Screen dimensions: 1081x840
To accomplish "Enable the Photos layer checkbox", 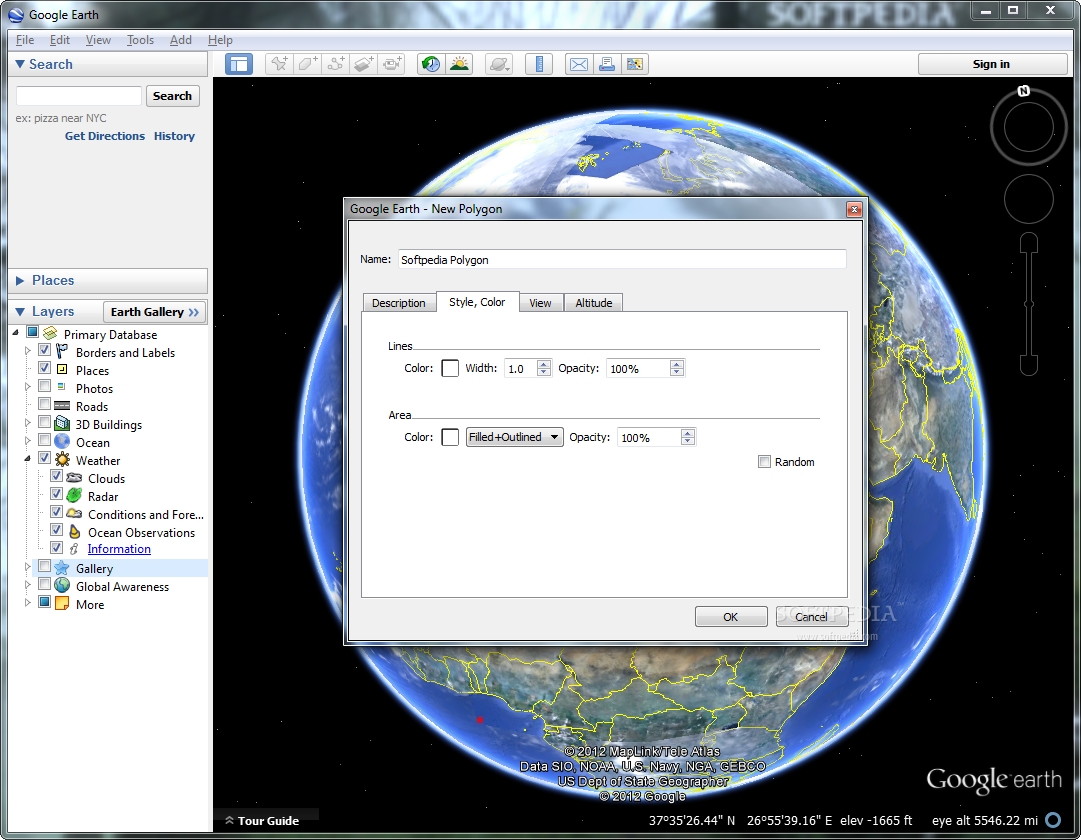I will [x=44, y=386].
